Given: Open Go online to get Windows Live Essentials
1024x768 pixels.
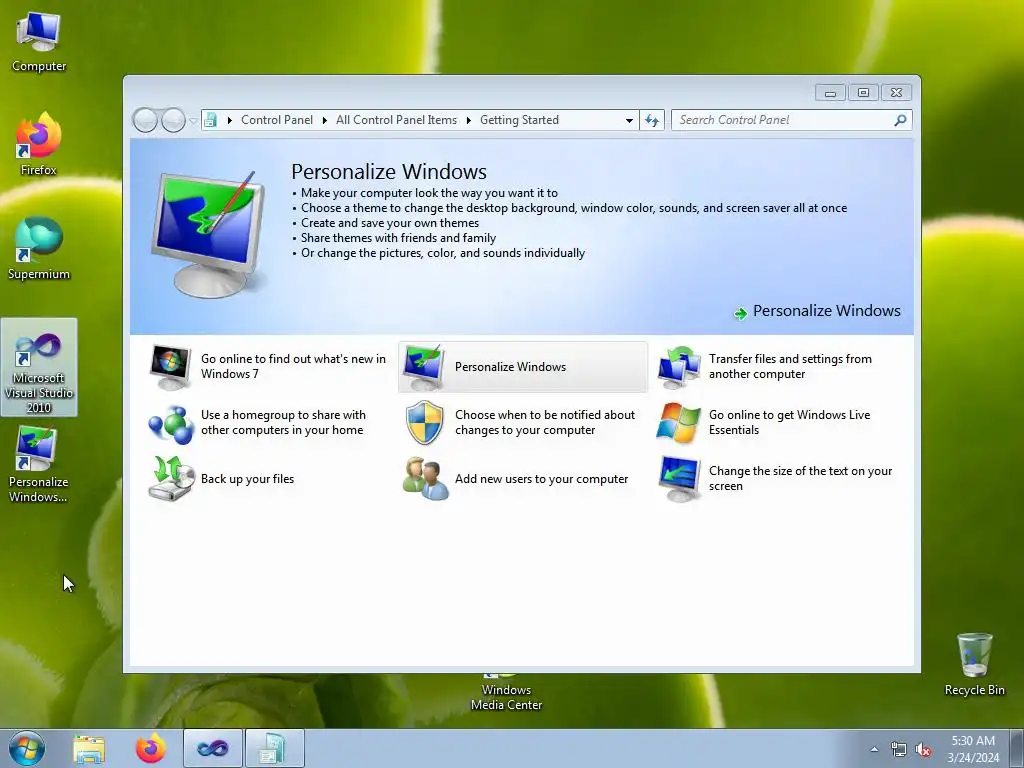Looking at the screenshot, I should 790,423.
